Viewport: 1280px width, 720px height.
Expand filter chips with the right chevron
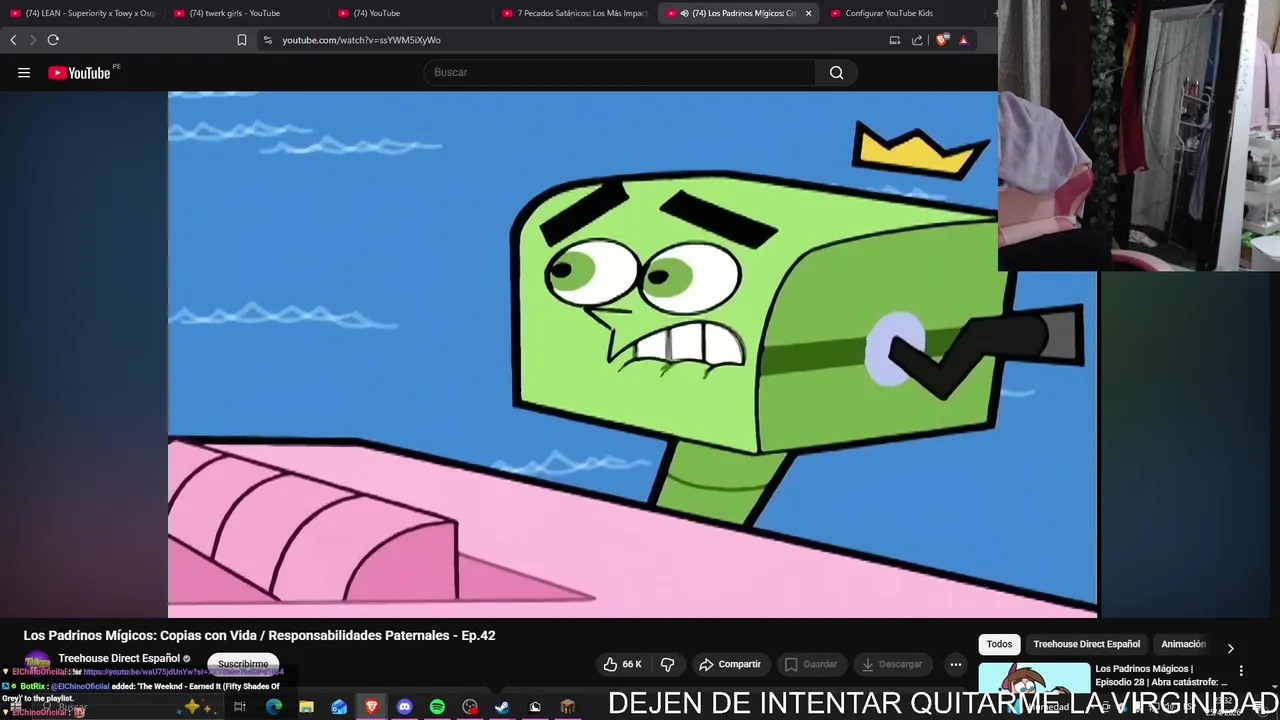click(1230, 648)
